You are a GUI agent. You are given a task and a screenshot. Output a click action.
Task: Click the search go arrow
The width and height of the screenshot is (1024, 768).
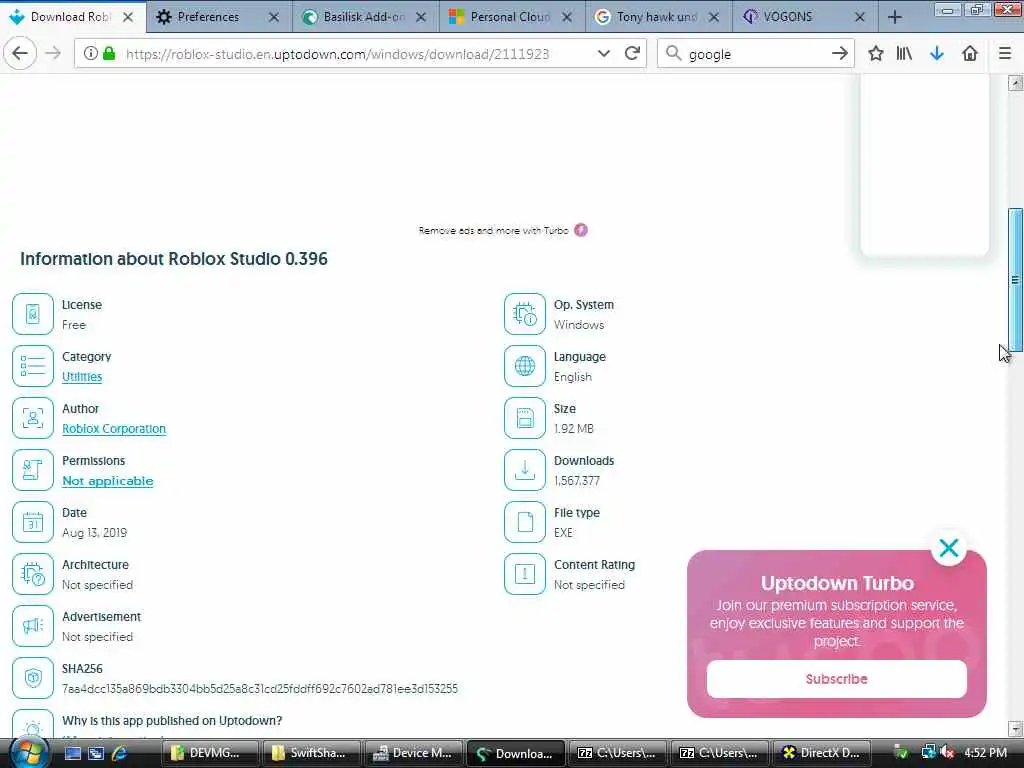[x=839, y=54]
